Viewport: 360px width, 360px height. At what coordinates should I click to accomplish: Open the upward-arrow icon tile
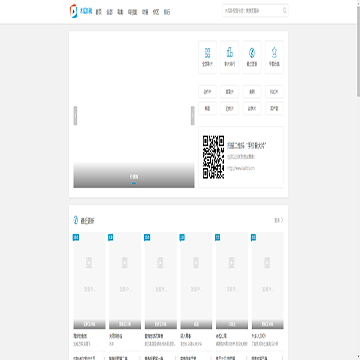pos(274,57)
